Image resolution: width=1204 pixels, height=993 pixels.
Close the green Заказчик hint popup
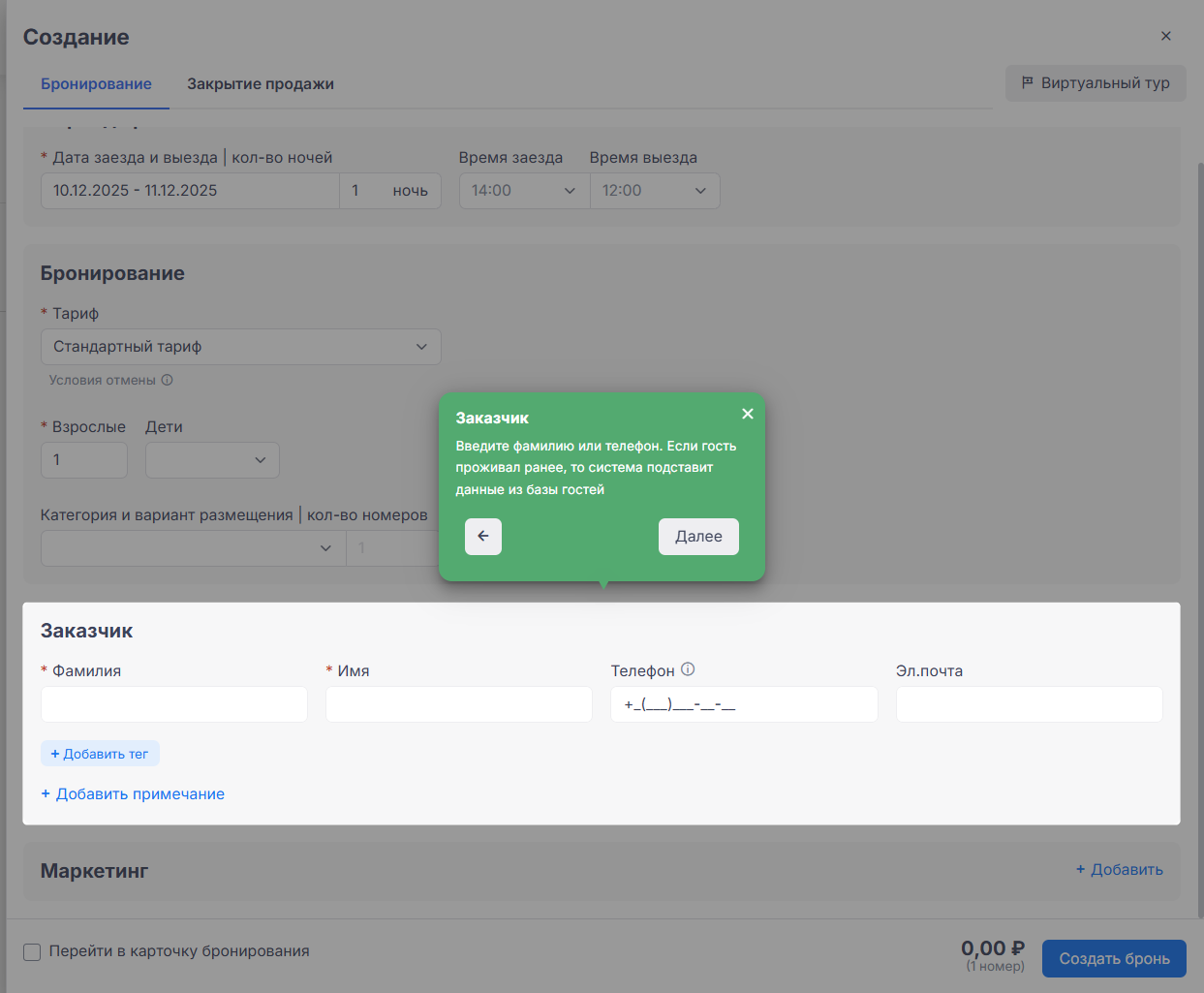(x=747, y=414)
